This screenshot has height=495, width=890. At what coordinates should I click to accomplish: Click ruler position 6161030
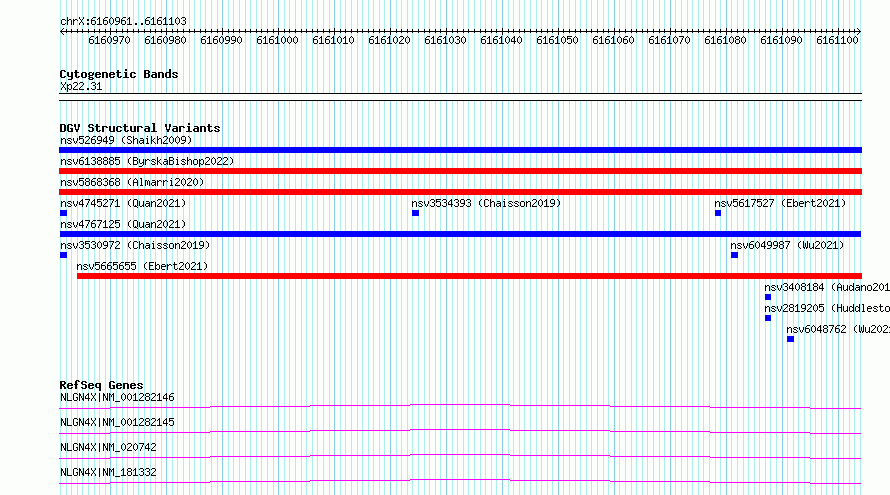pyautogui.click(x=445, y=40)
